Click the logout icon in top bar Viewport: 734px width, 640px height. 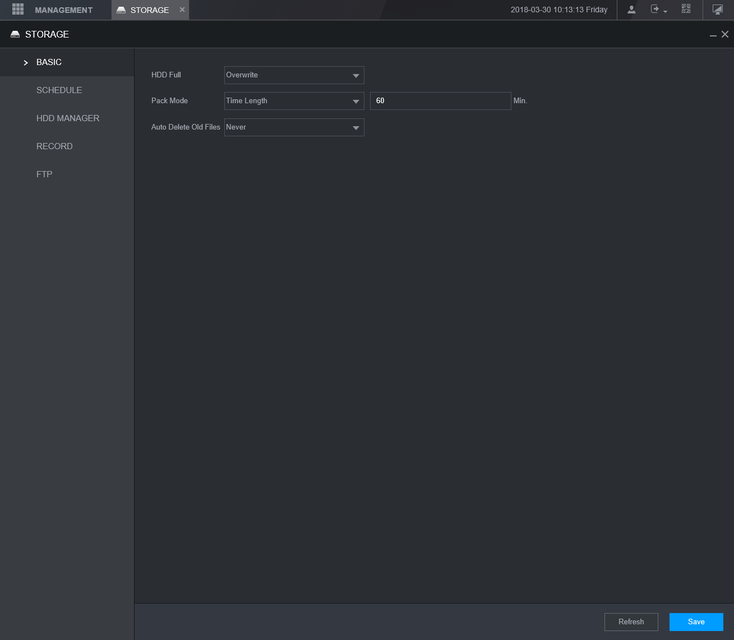click(x=657, y=10)
